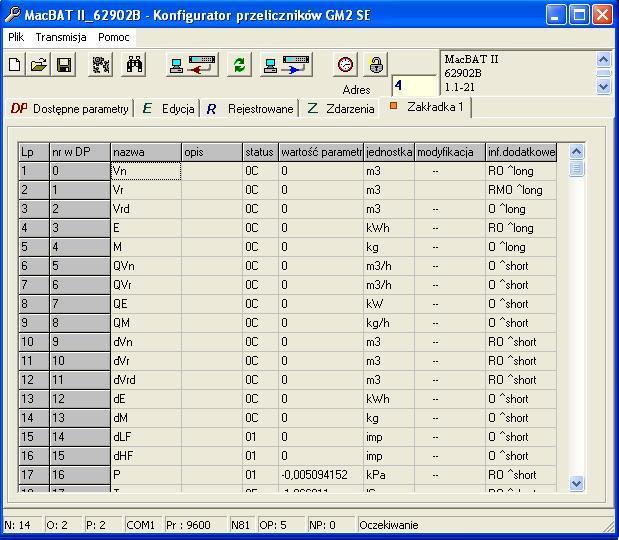Click Oczekiwanie status text
Viewport: 619px width, 540px height.
pyautogui.click(x=389, y=525)
